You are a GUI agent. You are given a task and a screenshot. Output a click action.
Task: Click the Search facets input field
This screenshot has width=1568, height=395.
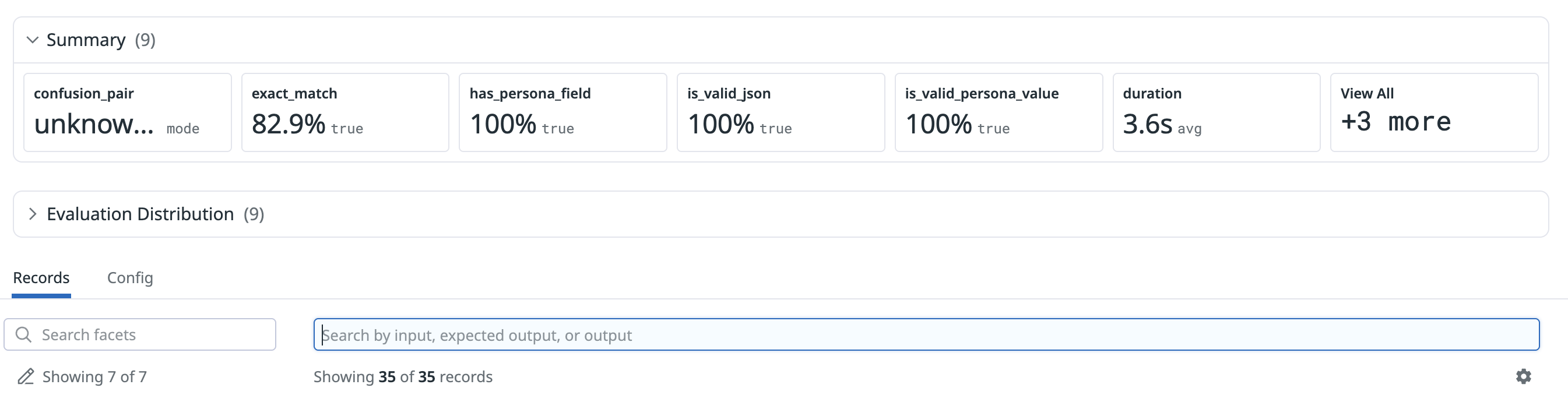[x=152, y=335]
